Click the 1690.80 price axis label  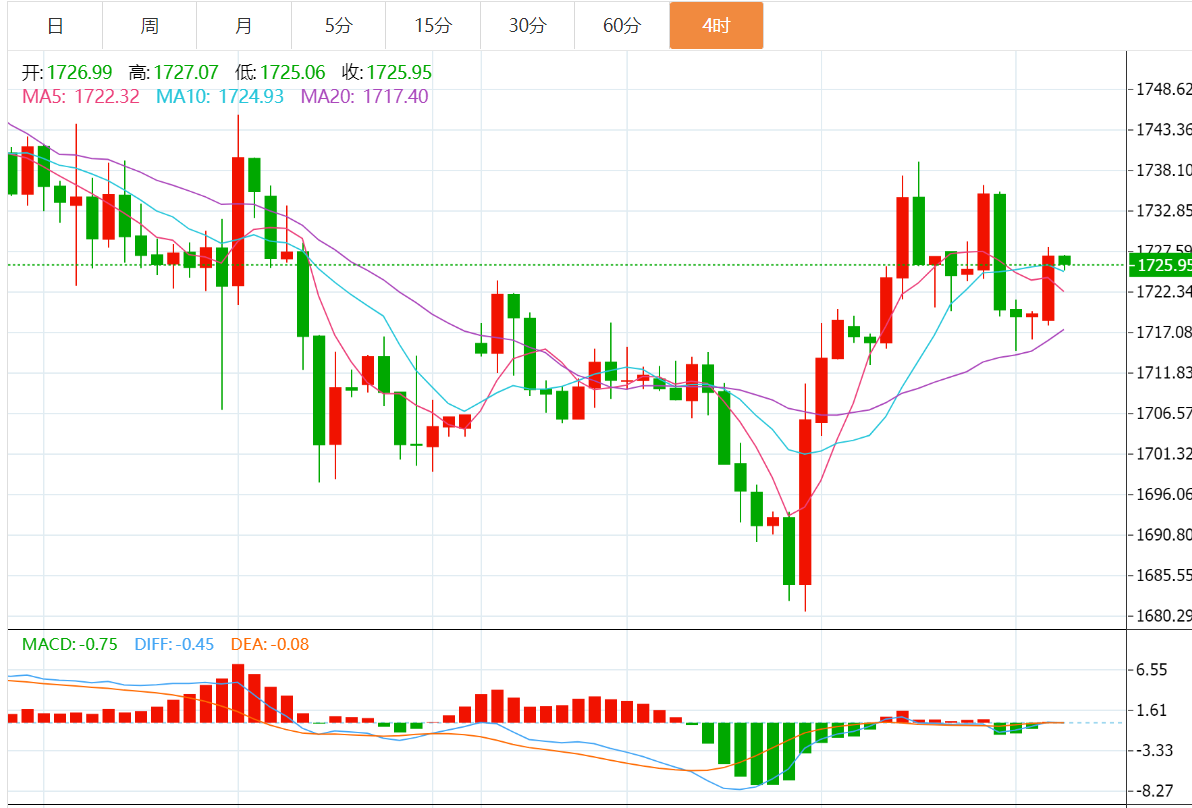tap(1163, 535)
